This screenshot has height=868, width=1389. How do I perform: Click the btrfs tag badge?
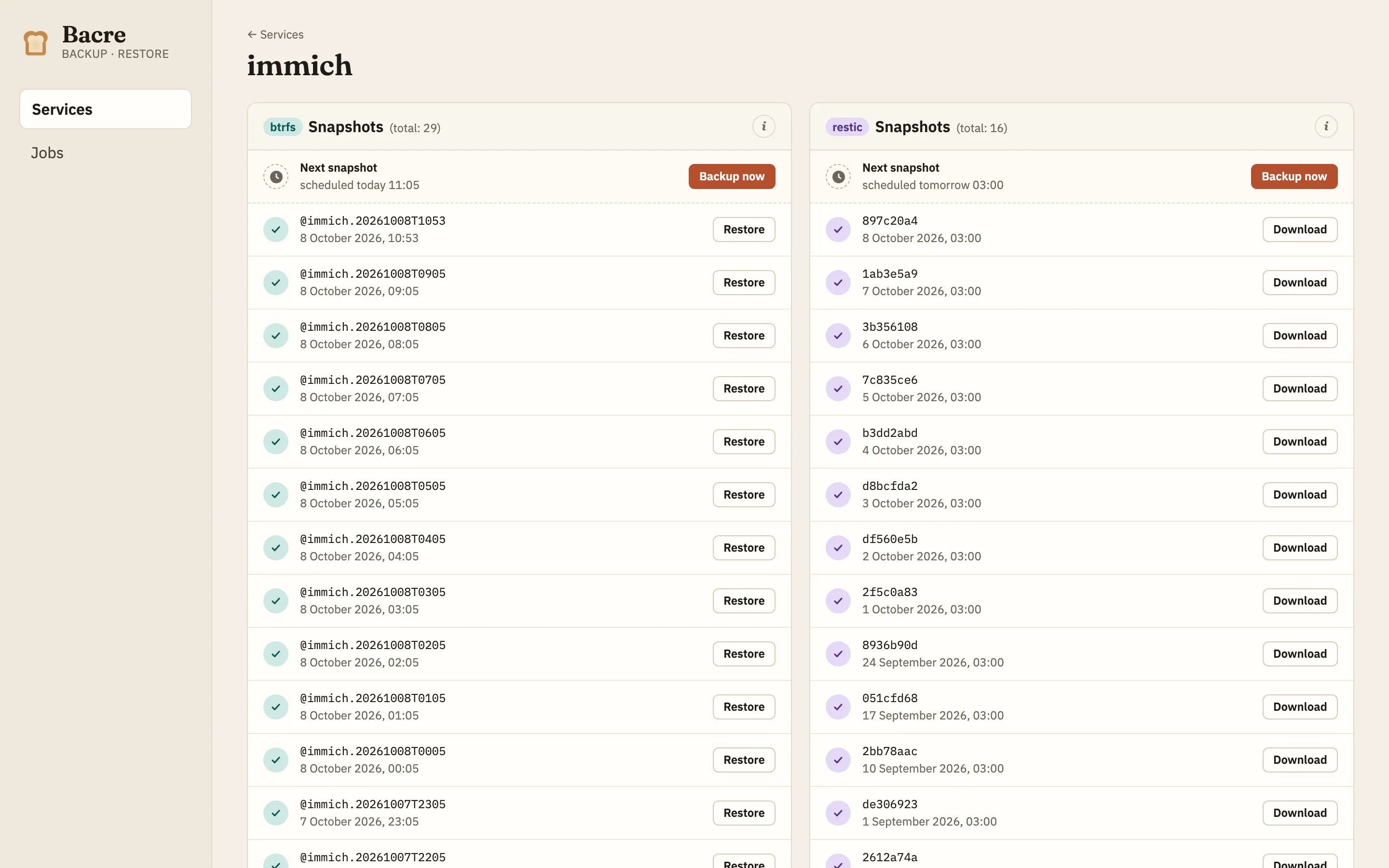click(x=283, y=127)
